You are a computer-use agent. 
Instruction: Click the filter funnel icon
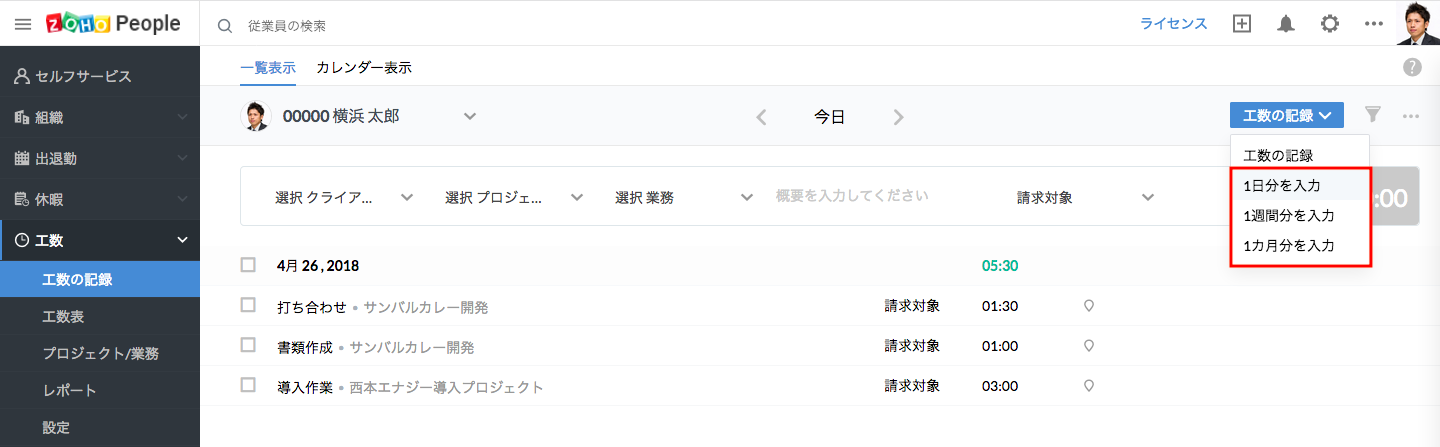1373,115
